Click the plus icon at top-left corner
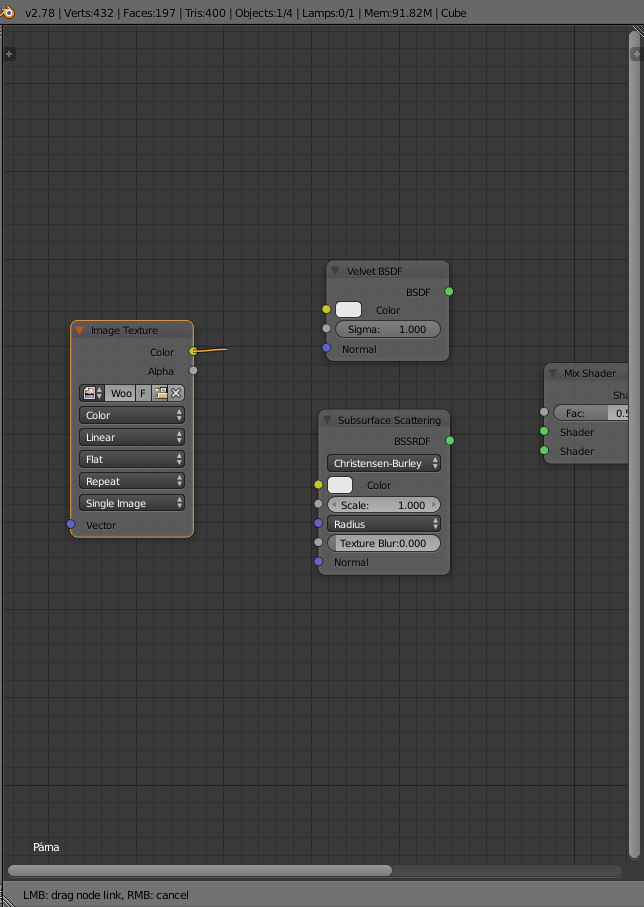644x907 pixels. tap(9, 54)
